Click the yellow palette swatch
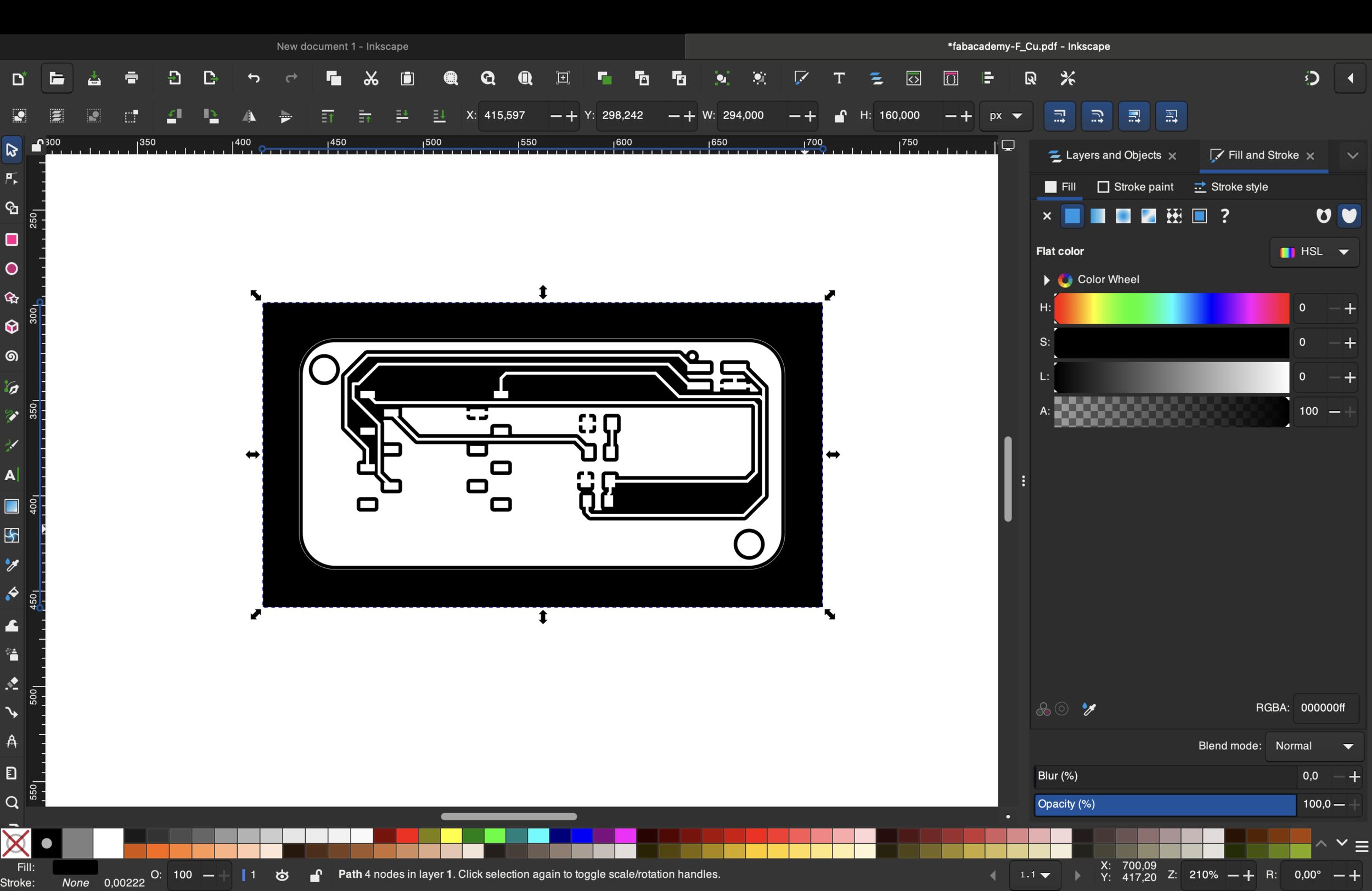Screen dimensions: 1372x891 [451, 836]
